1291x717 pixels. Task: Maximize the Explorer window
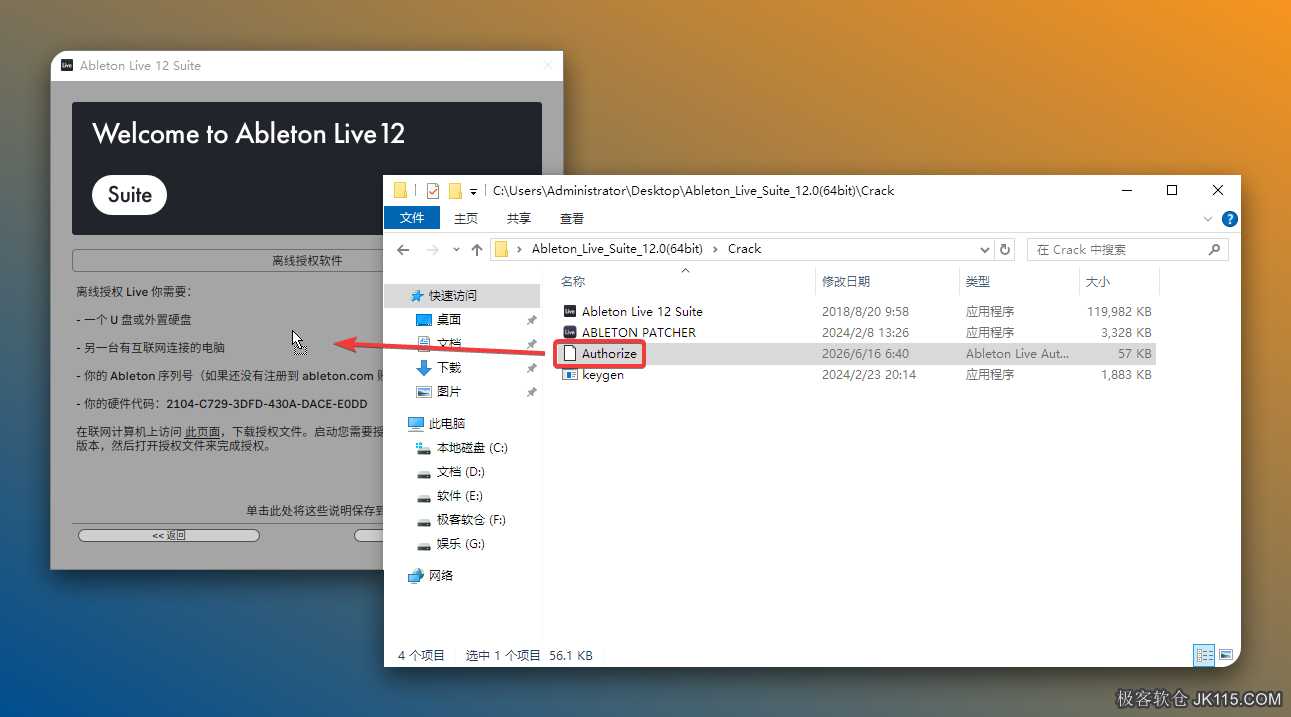[x=1172, y=190]
